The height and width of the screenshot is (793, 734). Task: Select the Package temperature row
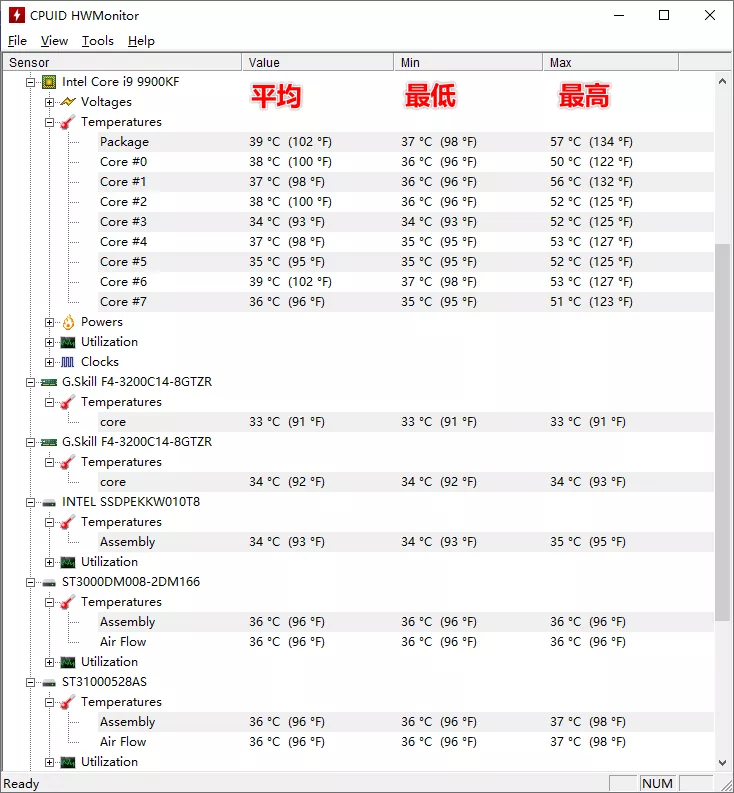(406, 142)
